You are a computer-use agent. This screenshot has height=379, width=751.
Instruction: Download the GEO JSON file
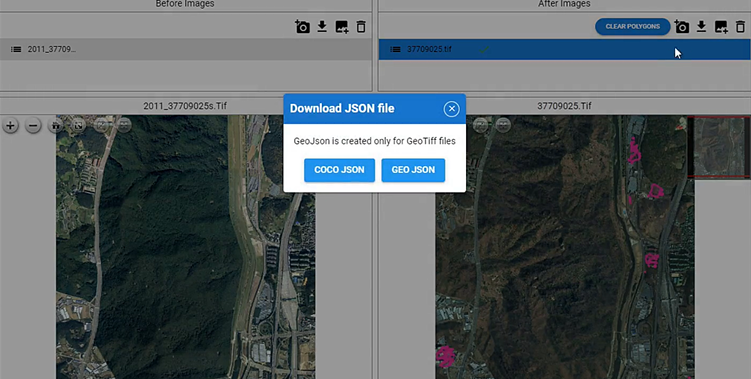413,170
